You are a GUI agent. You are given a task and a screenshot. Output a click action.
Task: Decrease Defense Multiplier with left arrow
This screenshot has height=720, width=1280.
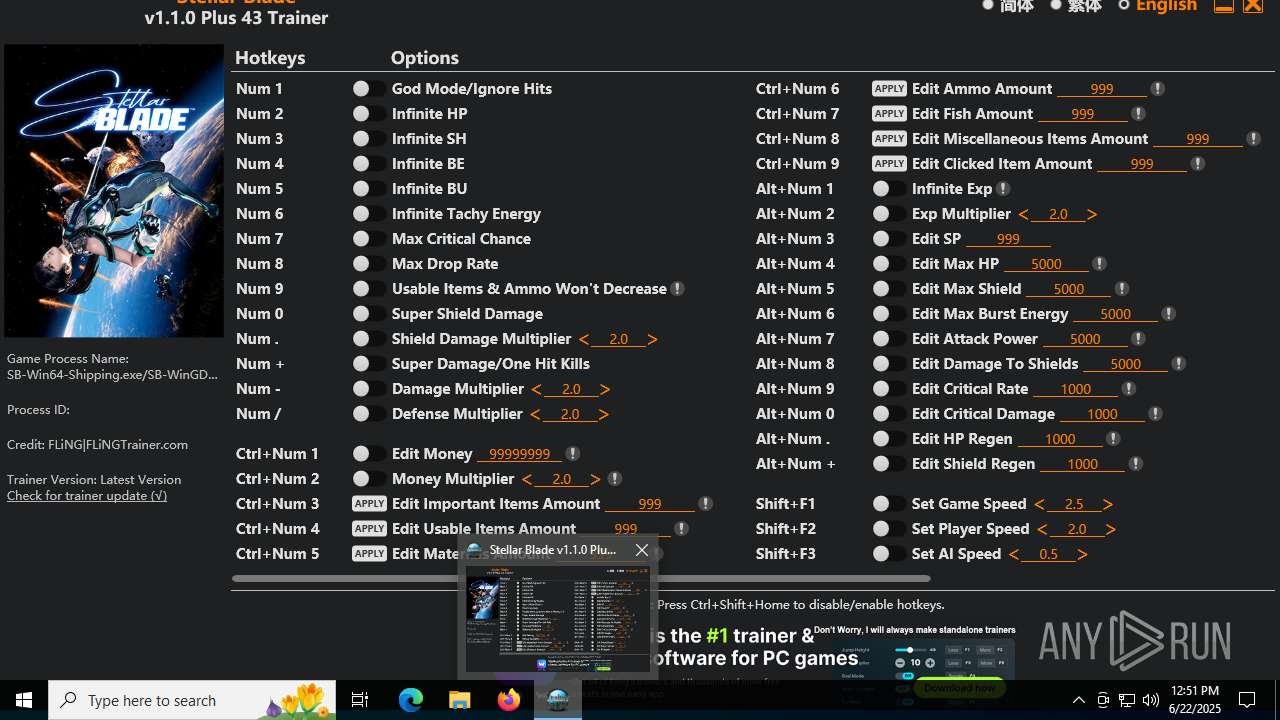tap(535, 414)
